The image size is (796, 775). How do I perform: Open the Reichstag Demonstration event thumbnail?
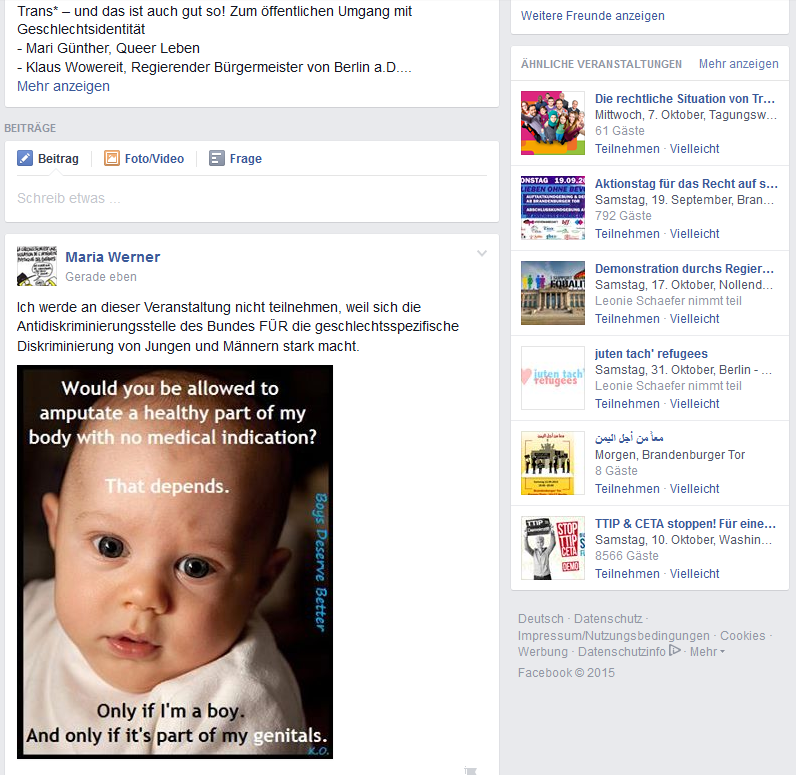553,293
